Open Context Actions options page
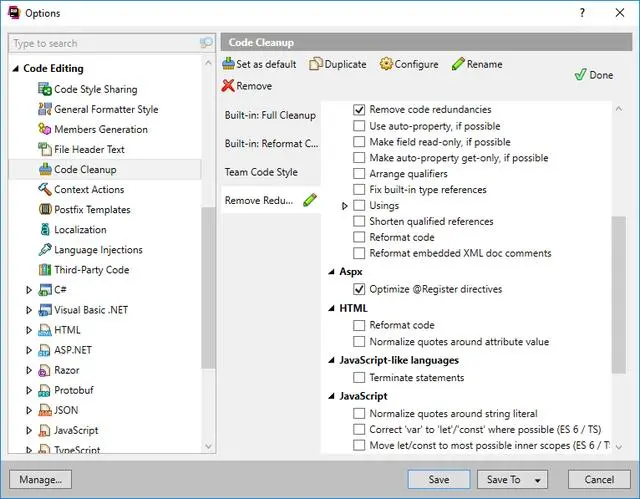The width and height of the screenshot is (640, 499). click(x=89, y=189)
